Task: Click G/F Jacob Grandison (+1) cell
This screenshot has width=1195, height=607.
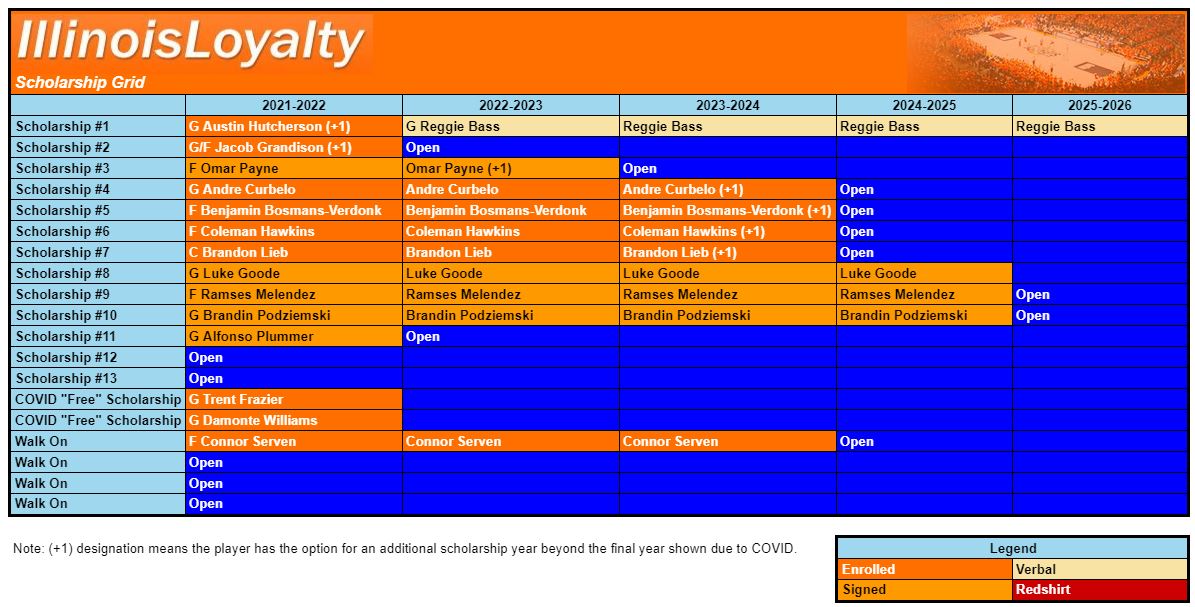Action: [294, 147]
